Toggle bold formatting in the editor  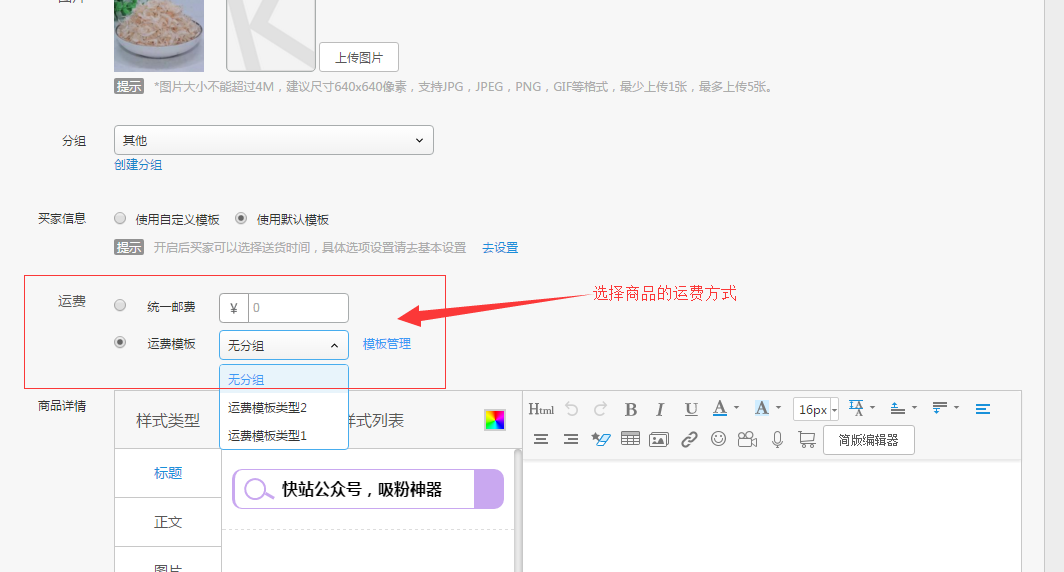coord(631,409)
